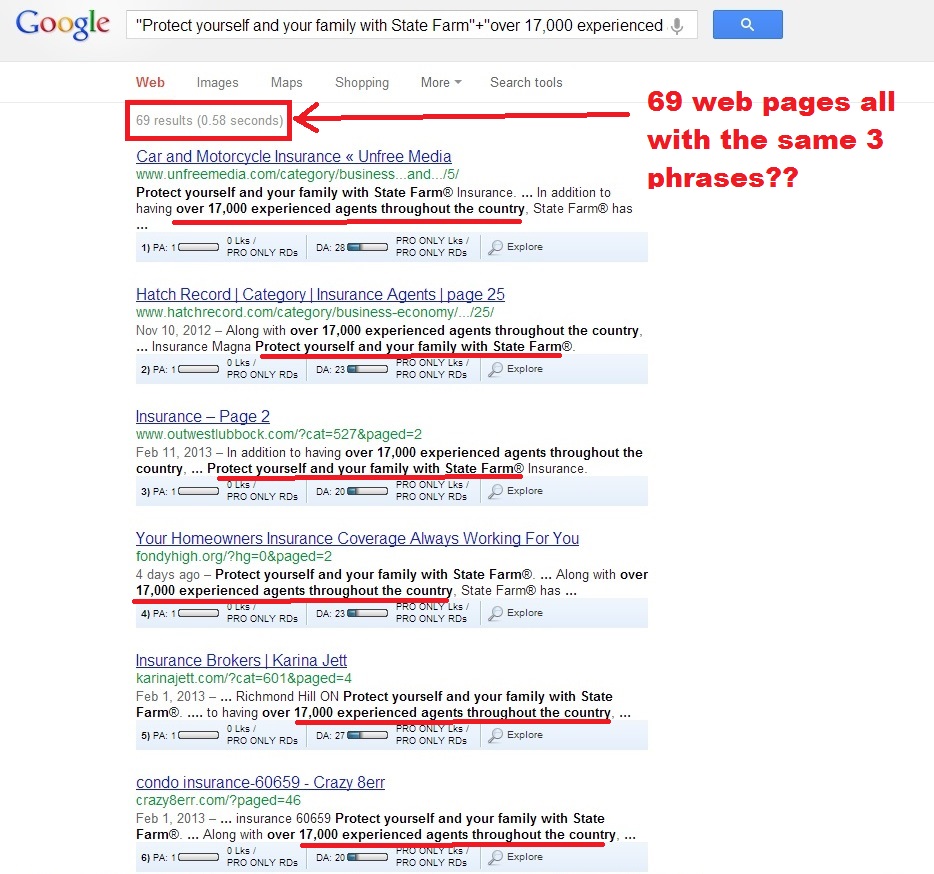Click the crazy8err.com URL text
Viewport: 934px width, 874px height.
(x=218, y=800)
